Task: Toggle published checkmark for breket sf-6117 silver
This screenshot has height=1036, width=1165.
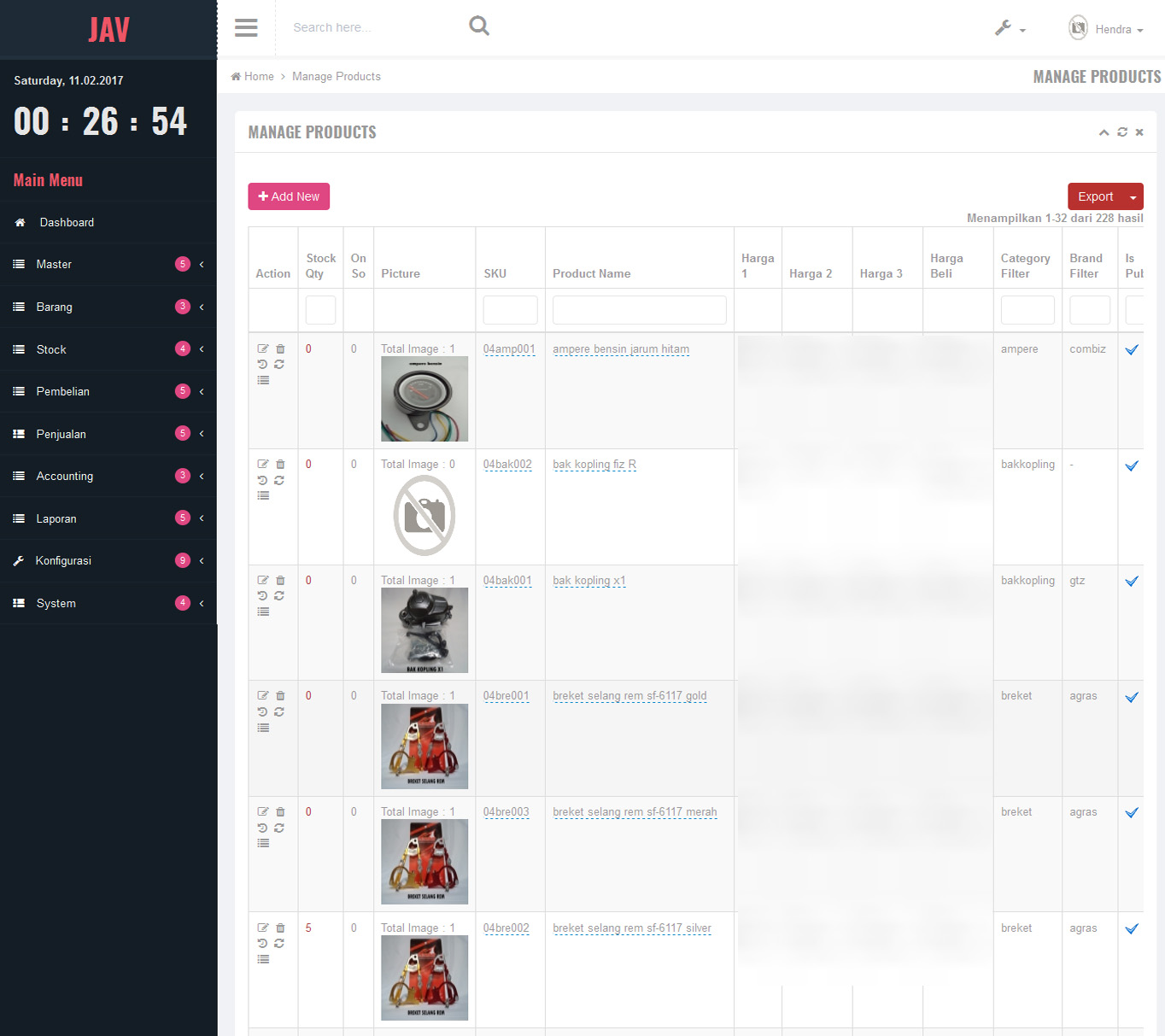Action: (x=1132, y=929)
